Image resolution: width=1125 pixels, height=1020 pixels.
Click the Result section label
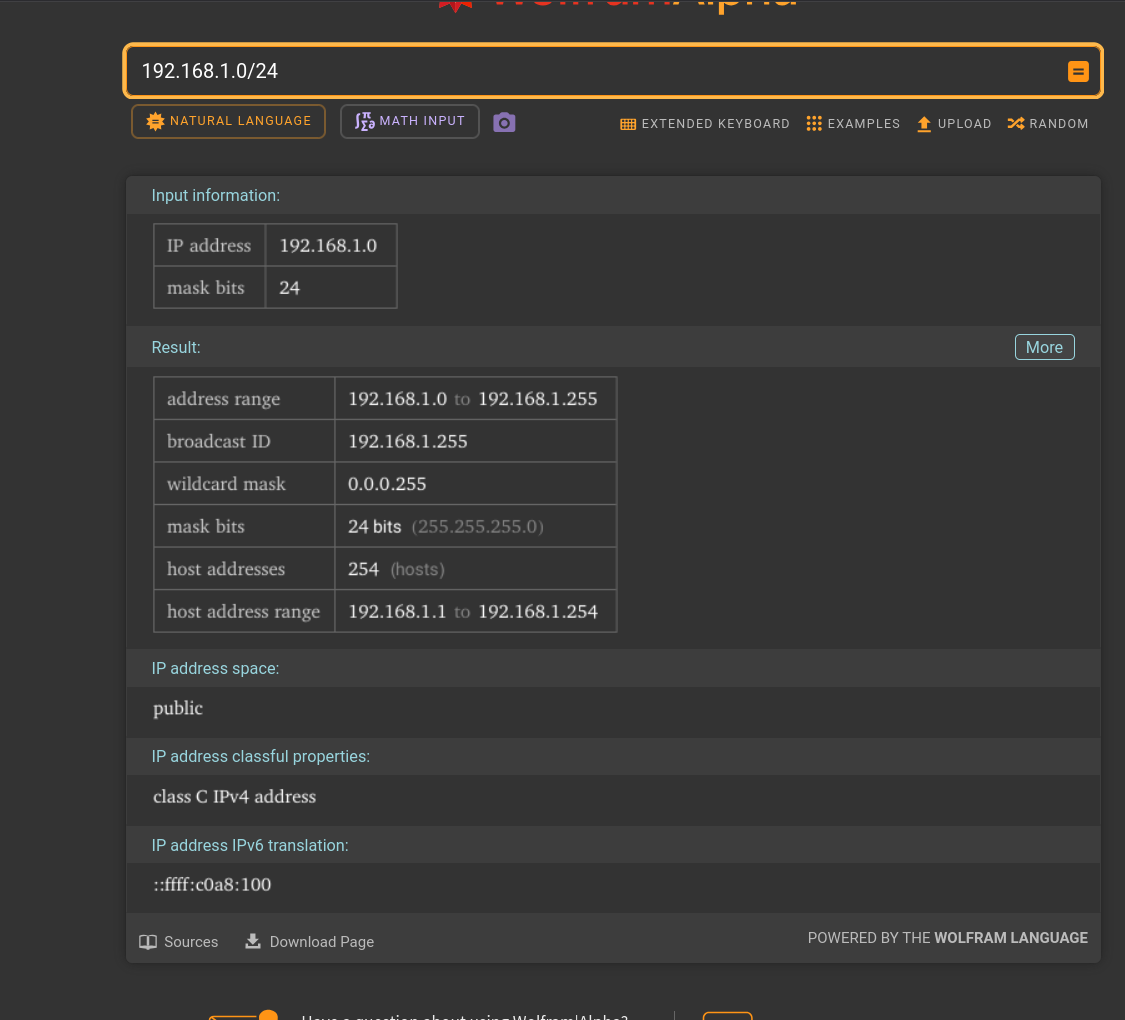pos(175,347)
